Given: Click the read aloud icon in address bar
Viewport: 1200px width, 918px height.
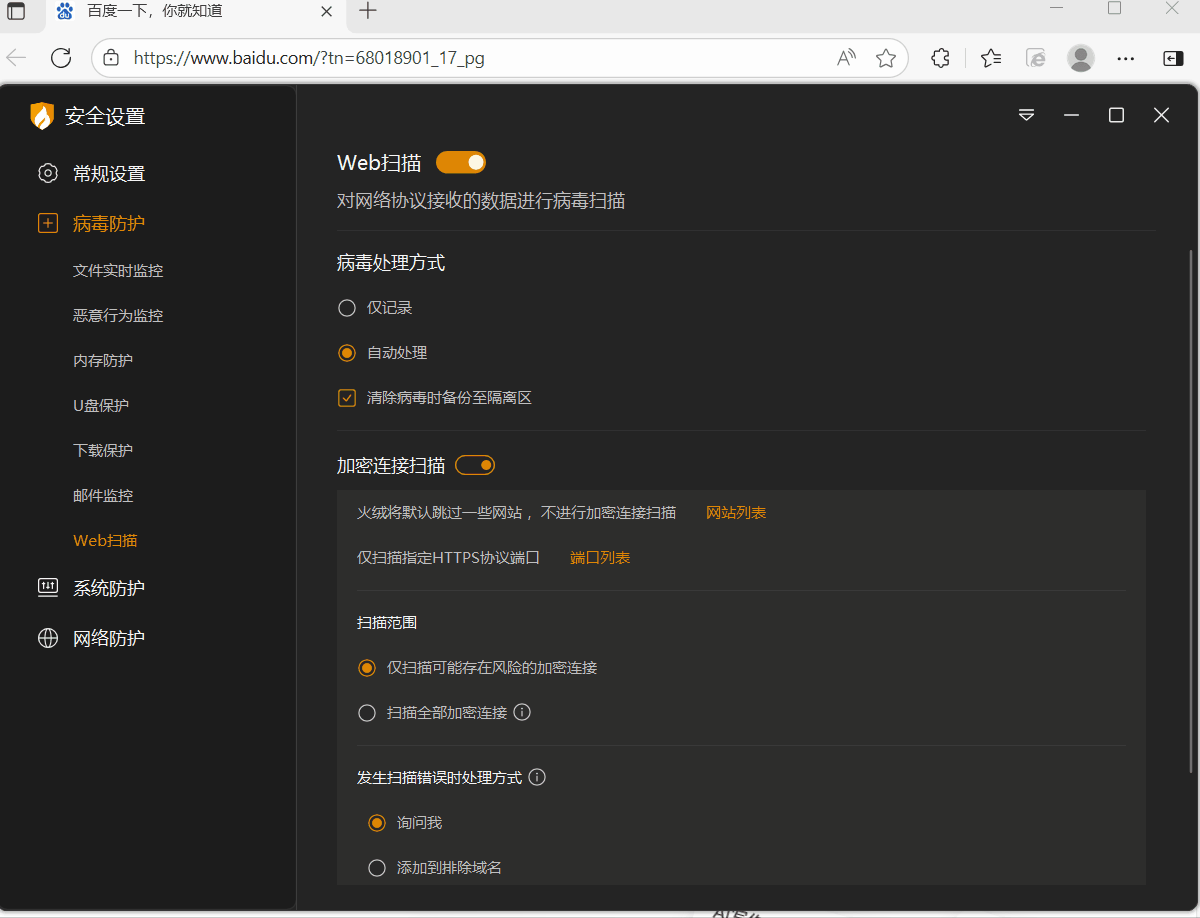Looking at the screenshot, I should 846,58.
